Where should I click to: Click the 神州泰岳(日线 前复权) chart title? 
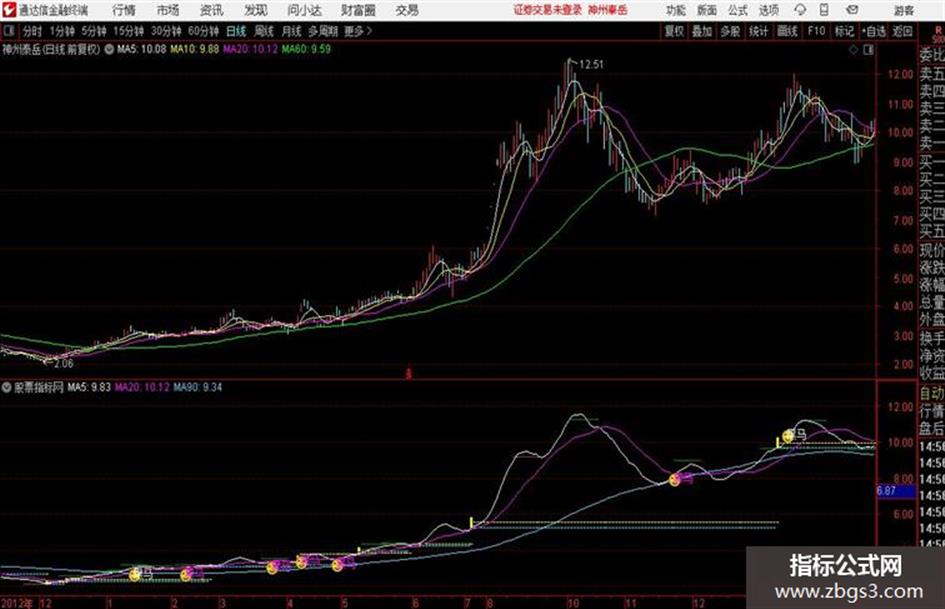pos(51,49)
